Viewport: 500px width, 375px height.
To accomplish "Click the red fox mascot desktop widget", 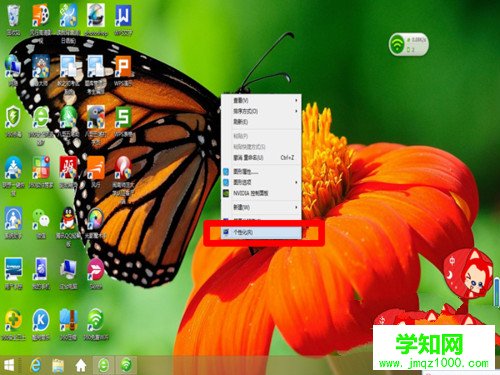I will [468, 275].
